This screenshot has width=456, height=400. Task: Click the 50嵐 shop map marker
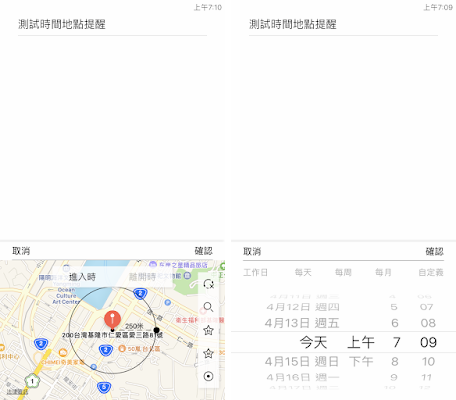pyautogui.click(x=122, y=349)
